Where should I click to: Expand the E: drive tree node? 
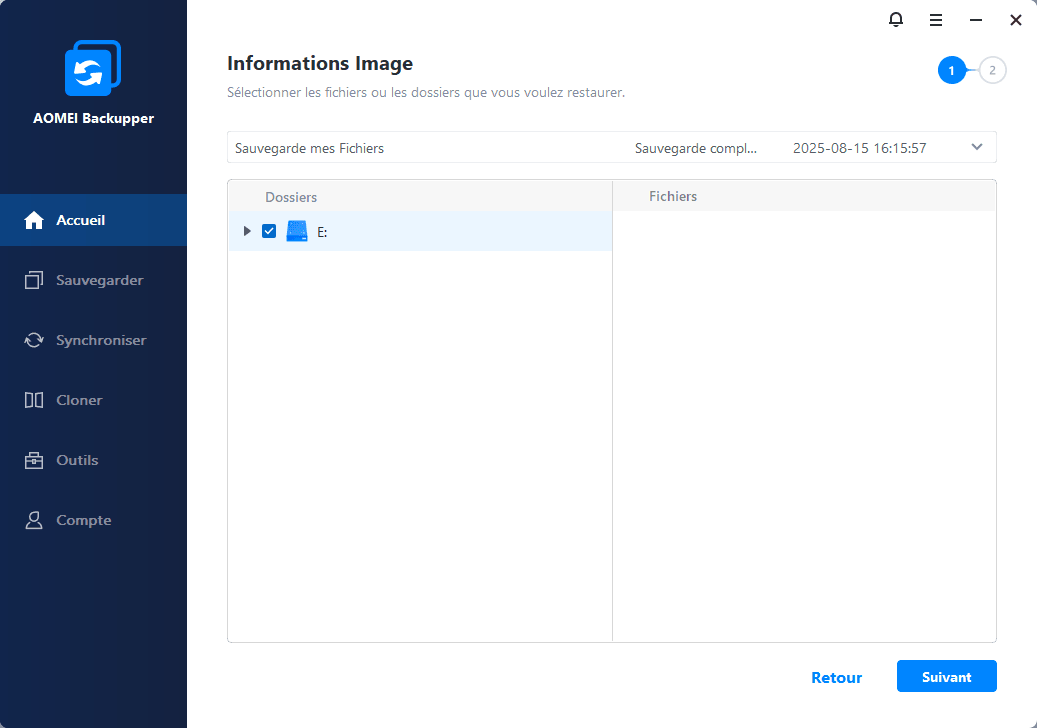point(247,231)
